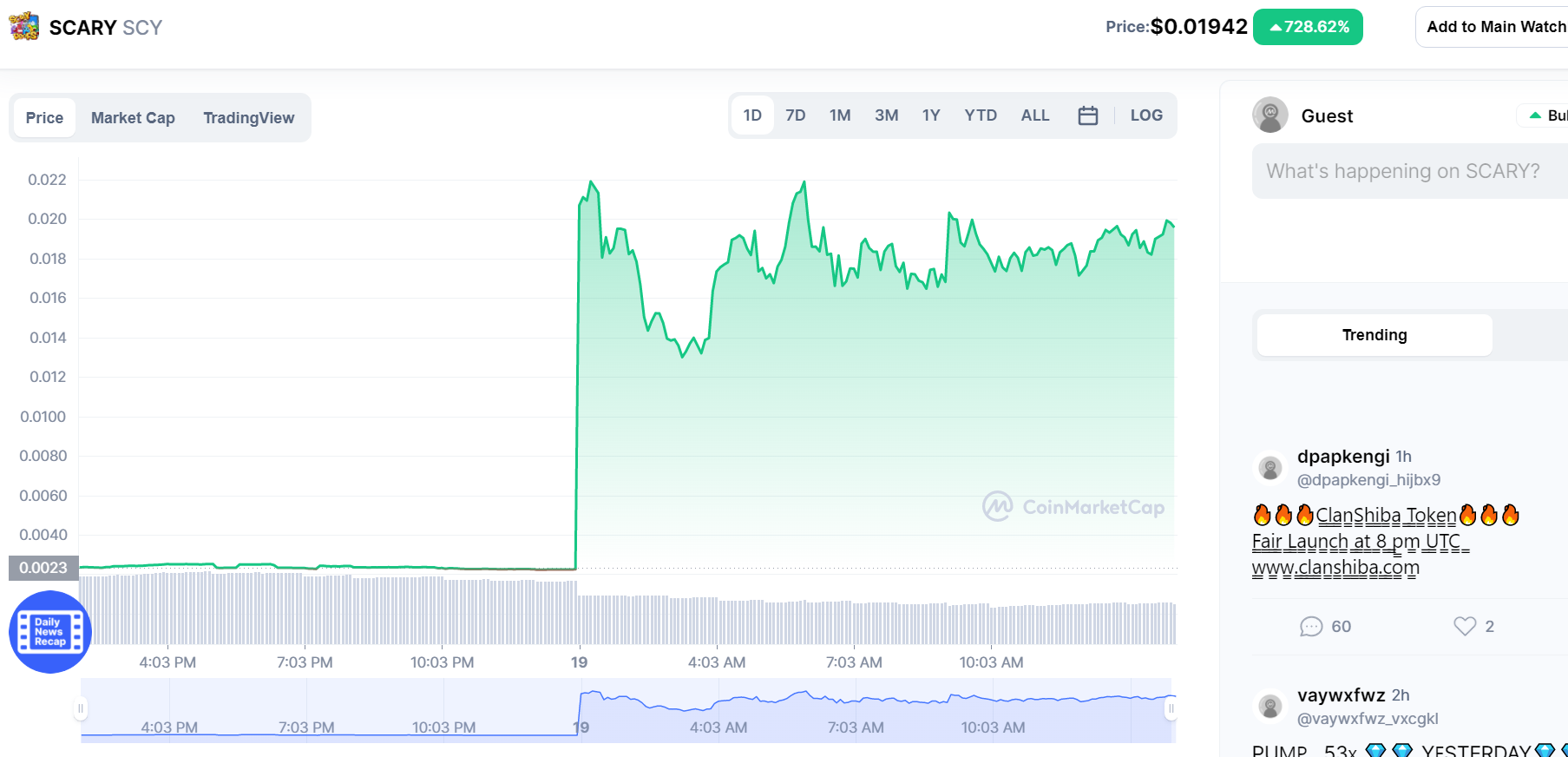1568x757 pixels.
Task: Click the Price:$0.01942 value
Action: click(1177, 27)
